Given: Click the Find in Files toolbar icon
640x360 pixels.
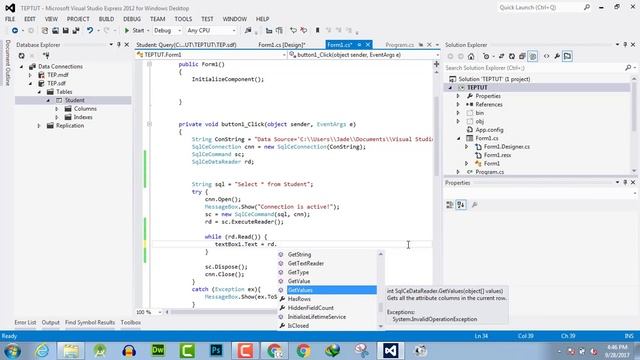Looking at the screenshot, I should coord(248,31).
